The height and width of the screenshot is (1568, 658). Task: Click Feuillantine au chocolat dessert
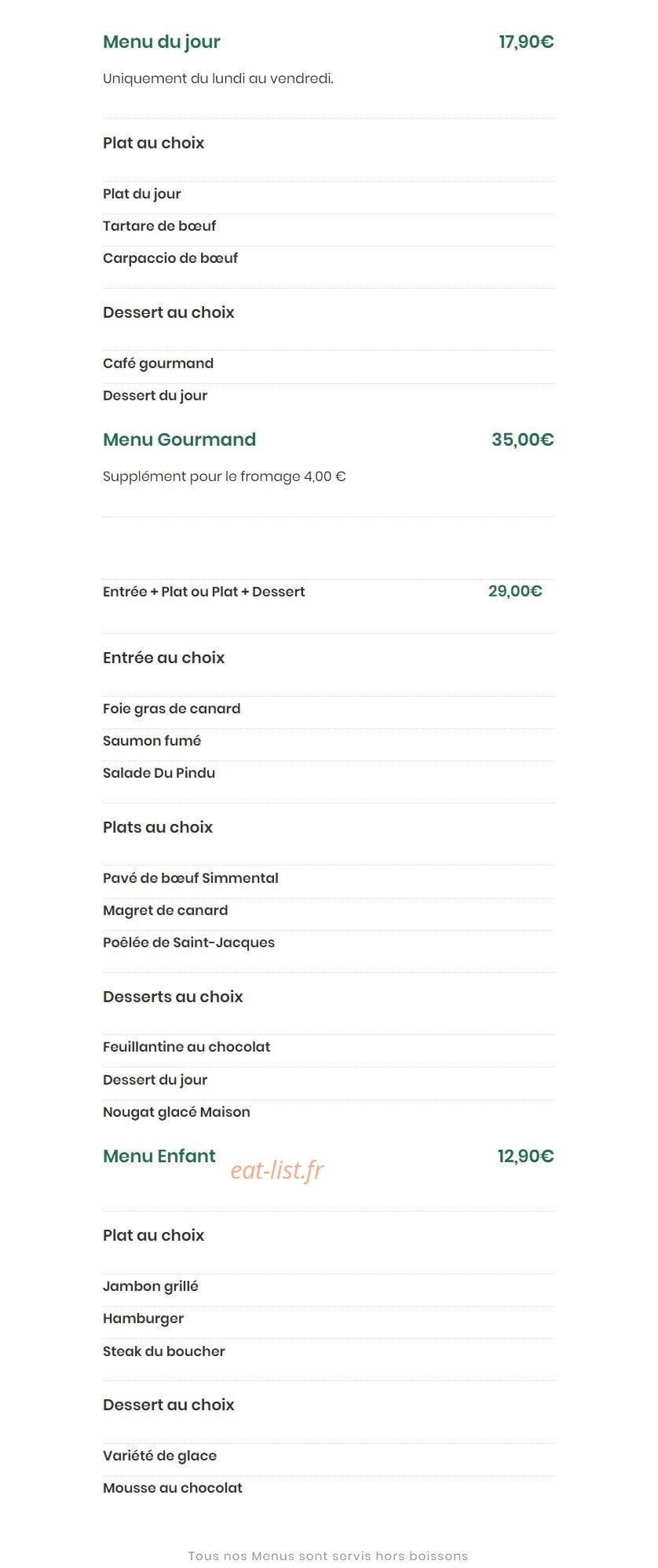pos(187,1047)
